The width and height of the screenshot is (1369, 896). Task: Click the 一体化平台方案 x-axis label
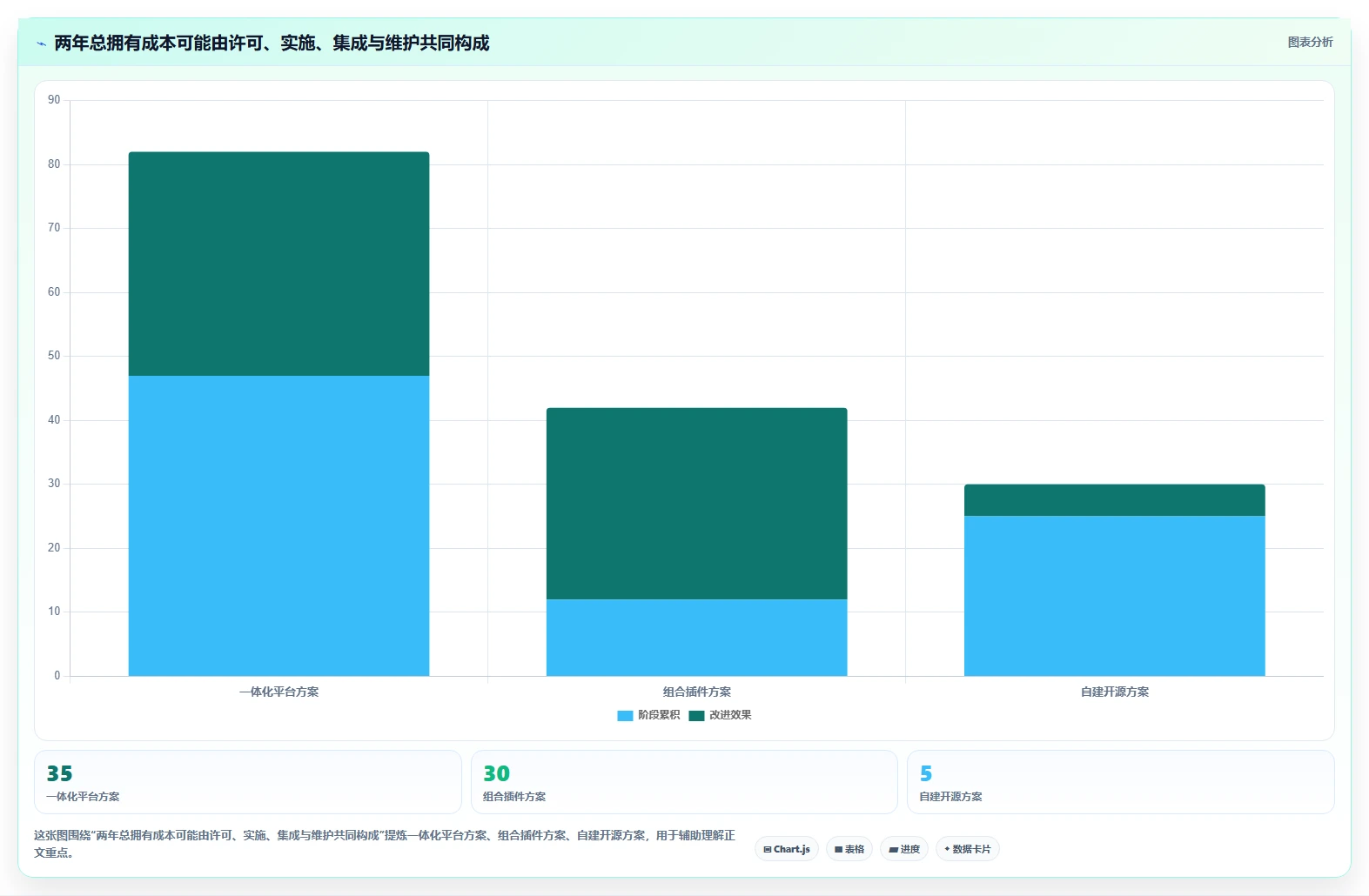coord(278,692)
